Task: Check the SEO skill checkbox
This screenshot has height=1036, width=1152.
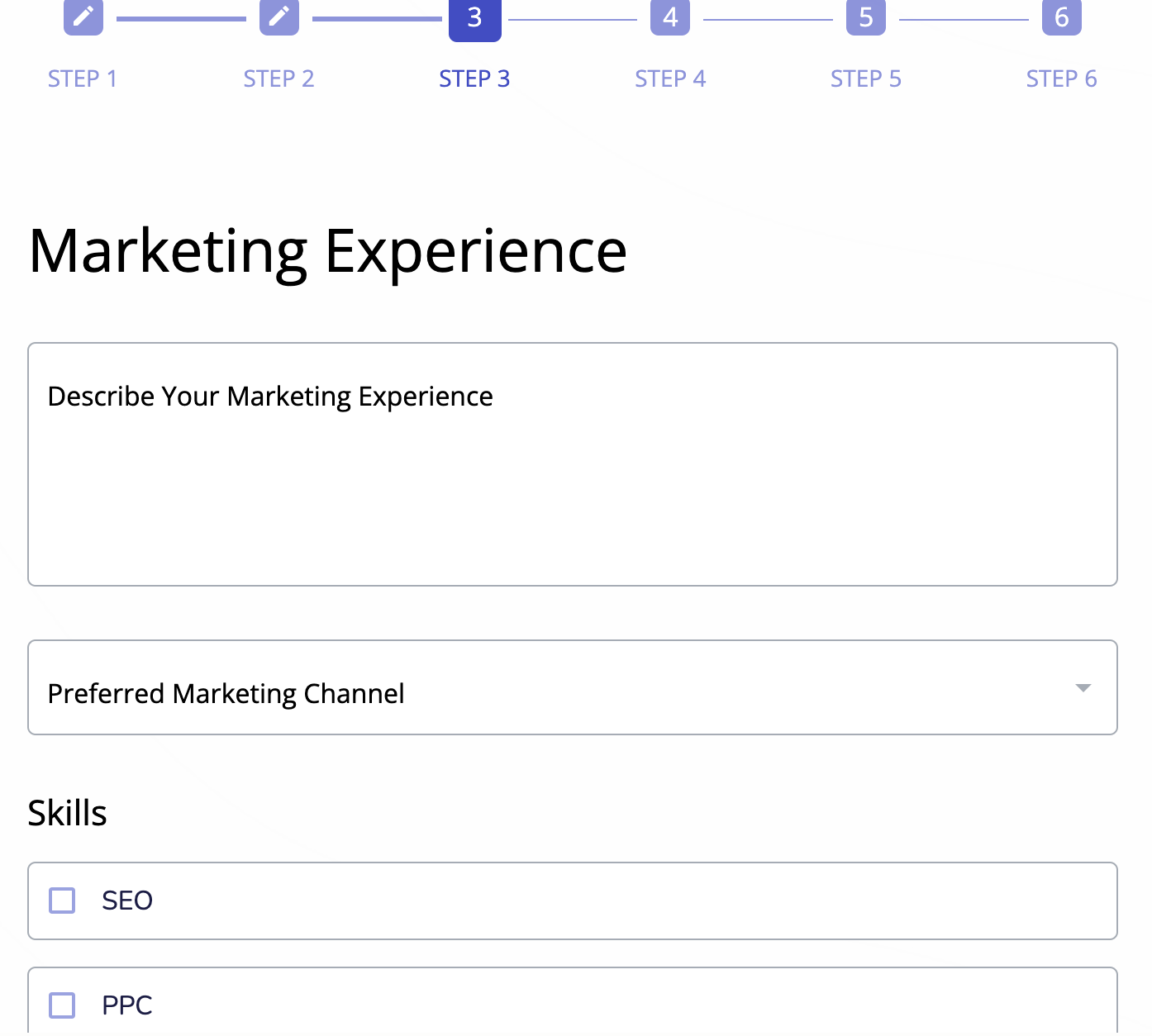Action: pos(62,901)
